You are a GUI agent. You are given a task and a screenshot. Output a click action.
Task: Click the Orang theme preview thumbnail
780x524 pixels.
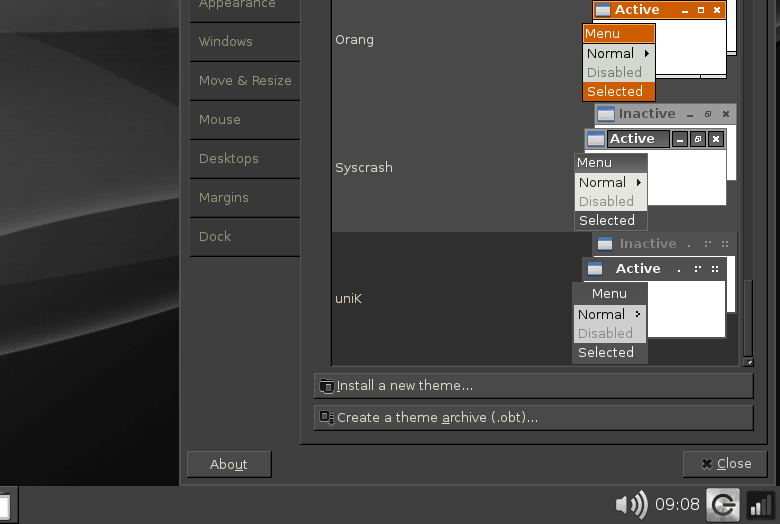pos(659,50)
